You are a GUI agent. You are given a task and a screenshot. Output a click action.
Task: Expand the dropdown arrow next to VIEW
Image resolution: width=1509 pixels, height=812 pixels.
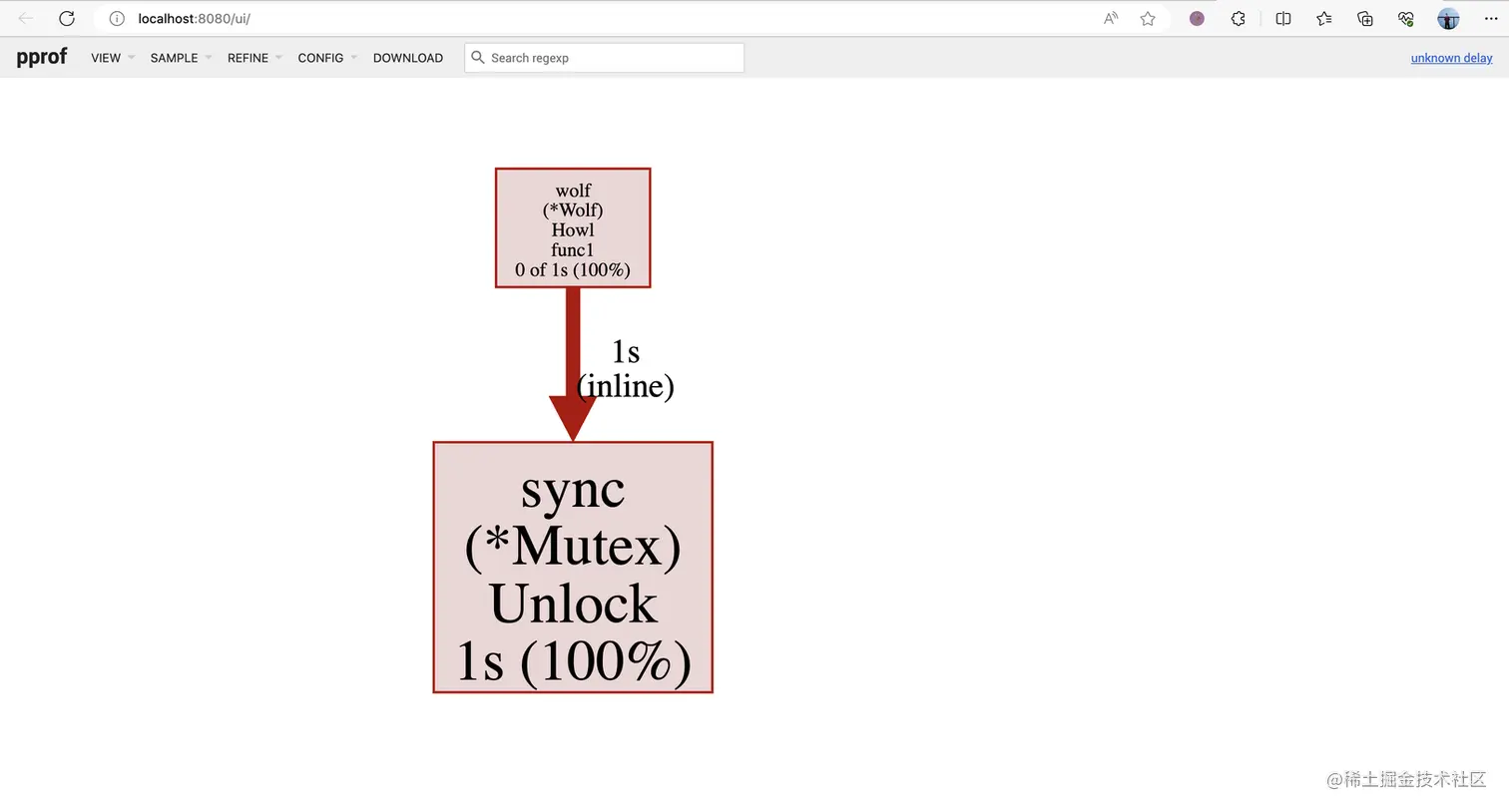(131, 58)
